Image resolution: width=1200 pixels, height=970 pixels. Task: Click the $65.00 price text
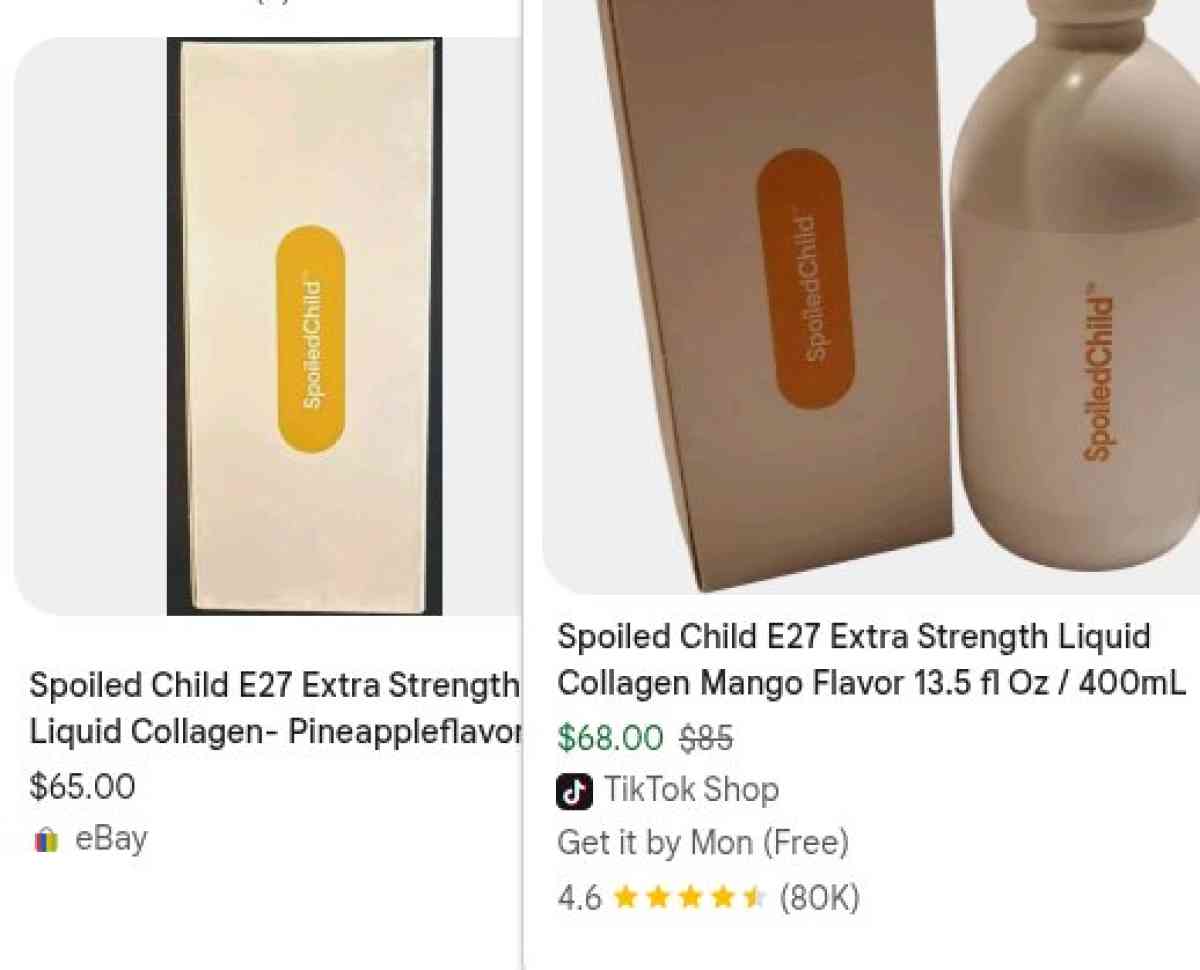[83, 787]
